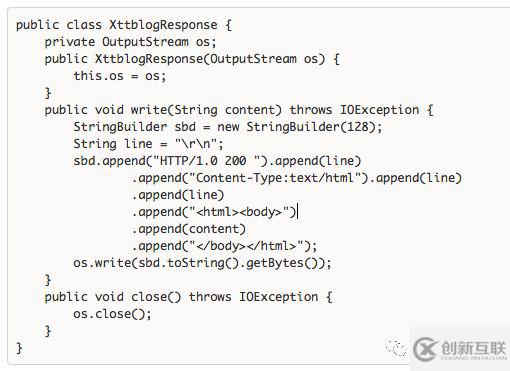
Task: Click the new StringBuilder(128) expression
Action: coord(296,127)
